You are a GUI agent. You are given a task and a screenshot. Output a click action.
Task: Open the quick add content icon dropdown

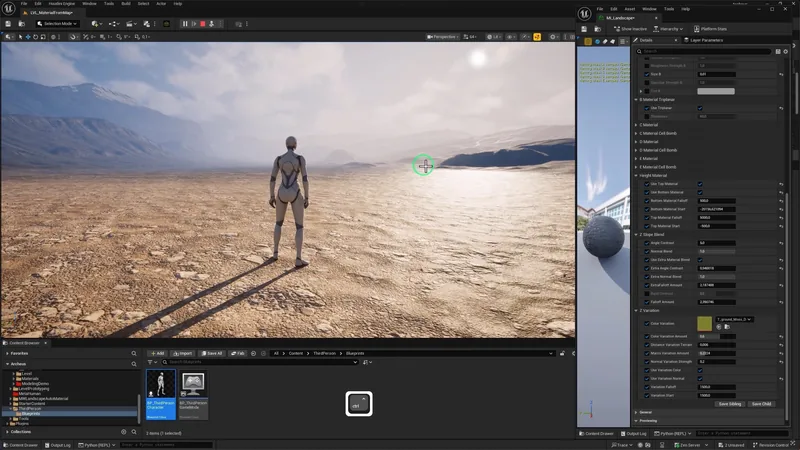(x=95, y=23)
